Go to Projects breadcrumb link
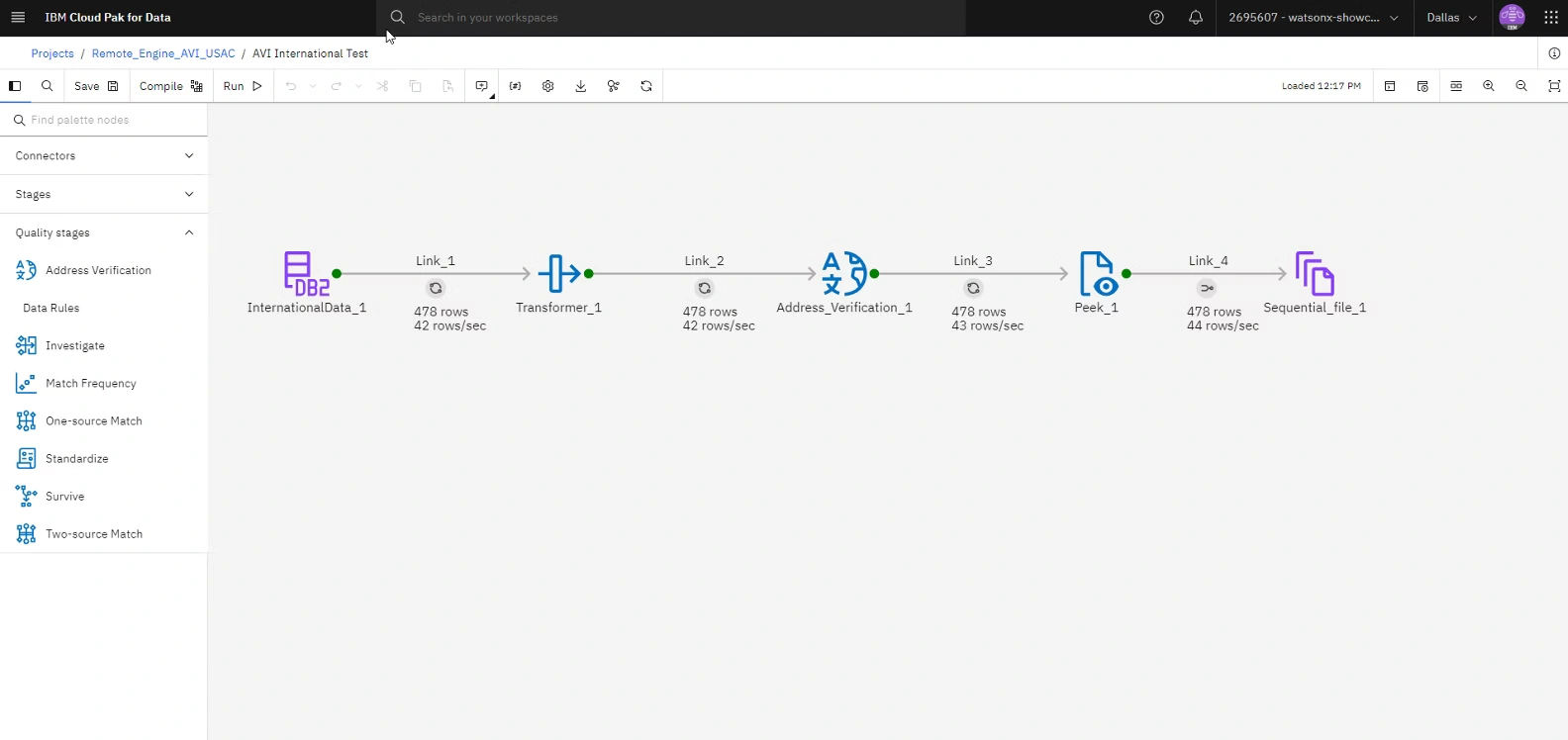The height and width of the screenshot is (740, 1568). [x=52, y=53]
